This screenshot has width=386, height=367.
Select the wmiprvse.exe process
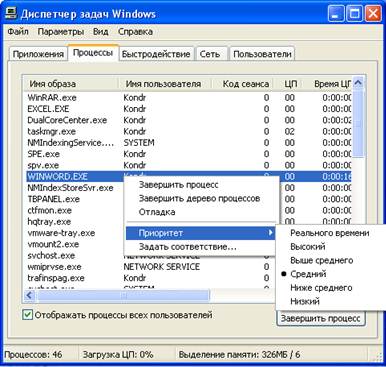(54, 267)
